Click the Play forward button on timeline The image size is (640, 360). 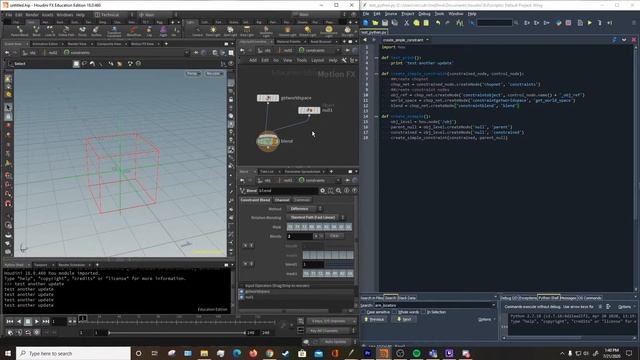(37, 322)
